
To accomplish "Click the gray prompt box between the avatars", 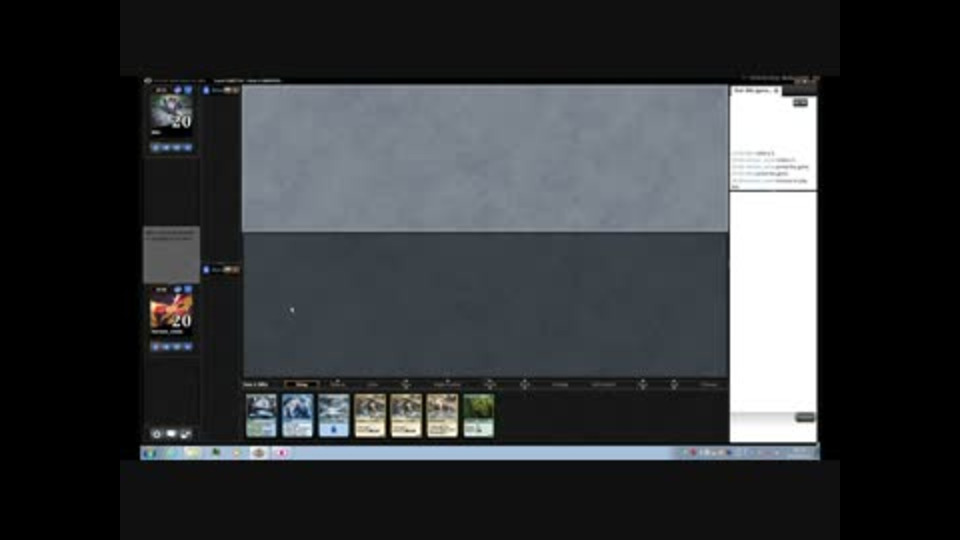I will (x=171, y=255).
